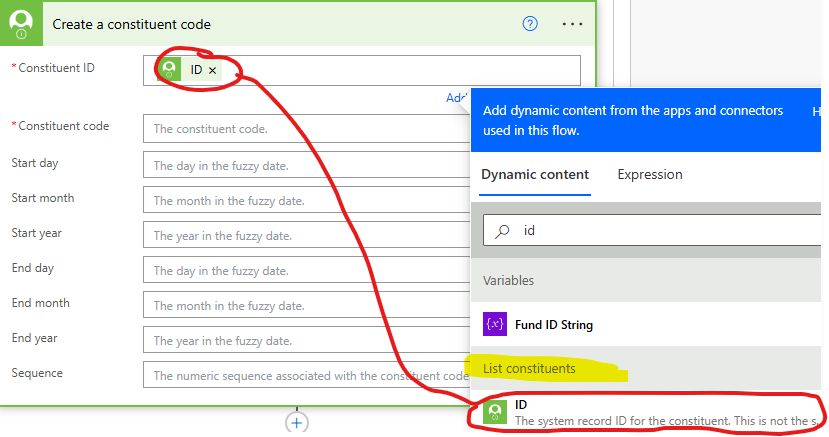This screenshot has width=829, height=437.
Task: Click the ID token icon in Constituent ID
Action: (169, 70)
